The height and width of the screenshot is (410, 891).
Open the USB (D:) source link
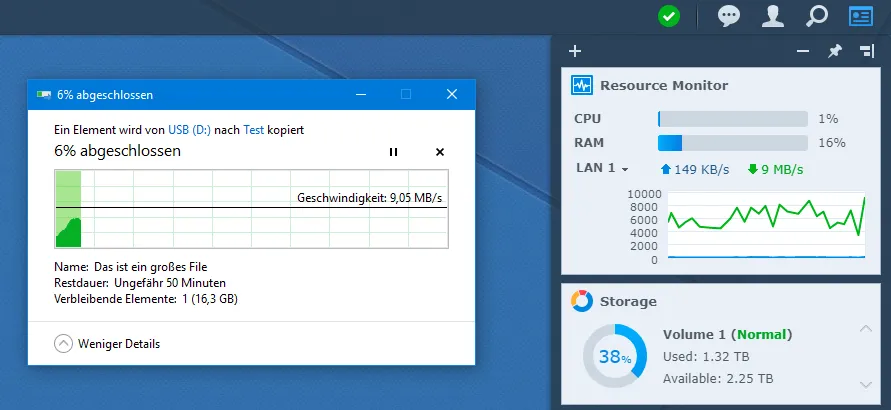[189, 130]
